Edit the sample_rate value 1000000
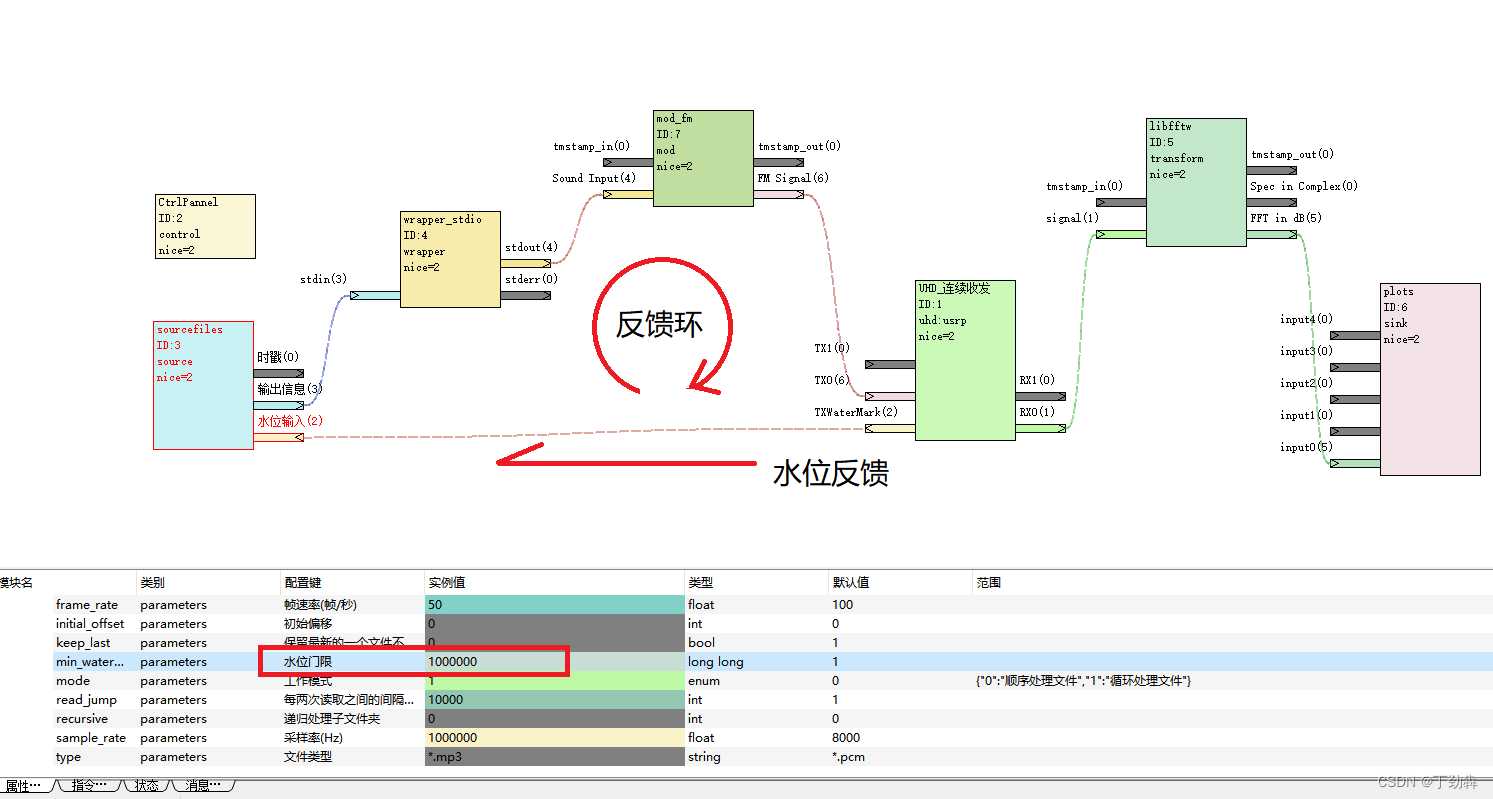 554,737
